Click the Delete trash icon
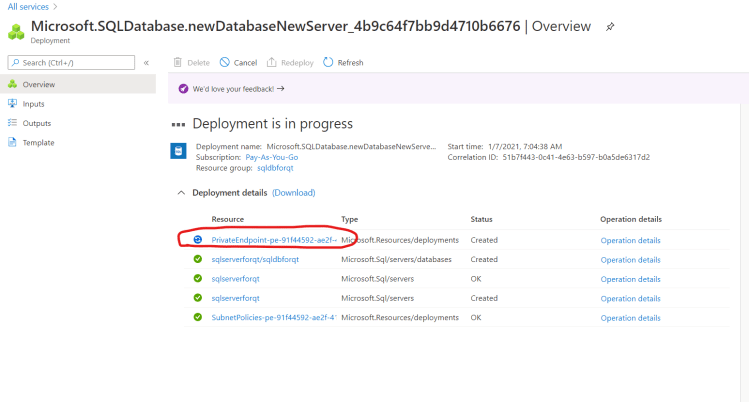Viewport: 749px width, 402px height. tap(178, 62)
